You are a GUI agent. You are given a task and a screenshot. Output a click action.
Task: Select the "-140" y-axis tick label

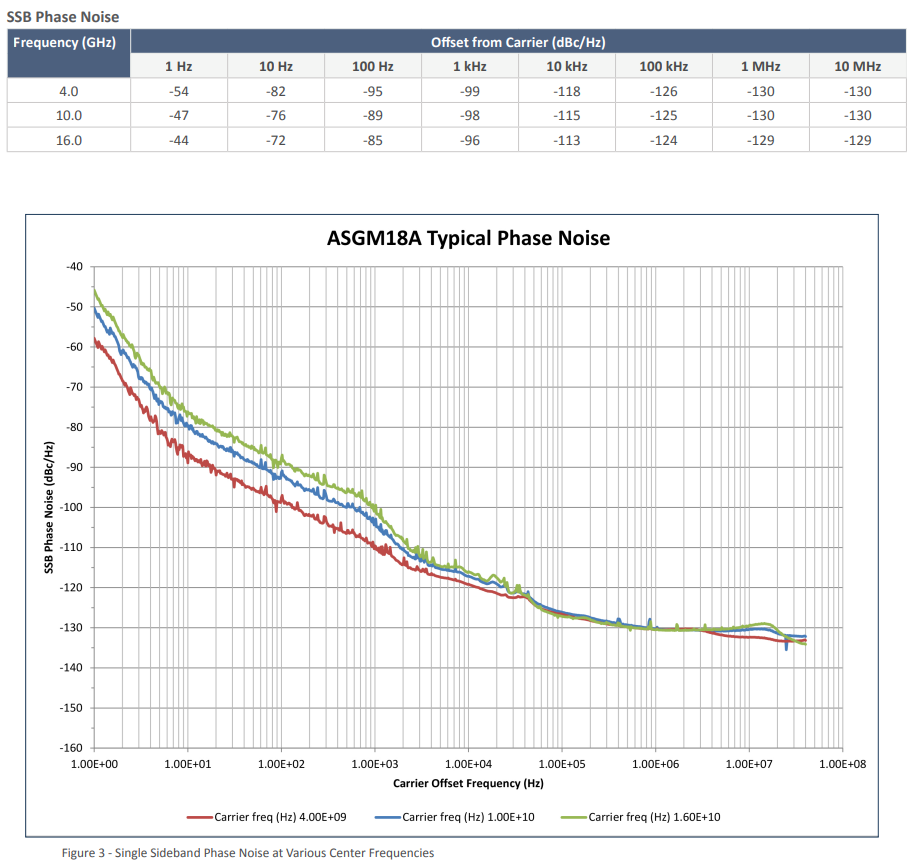pyautogui.click(x=72, y=668)
